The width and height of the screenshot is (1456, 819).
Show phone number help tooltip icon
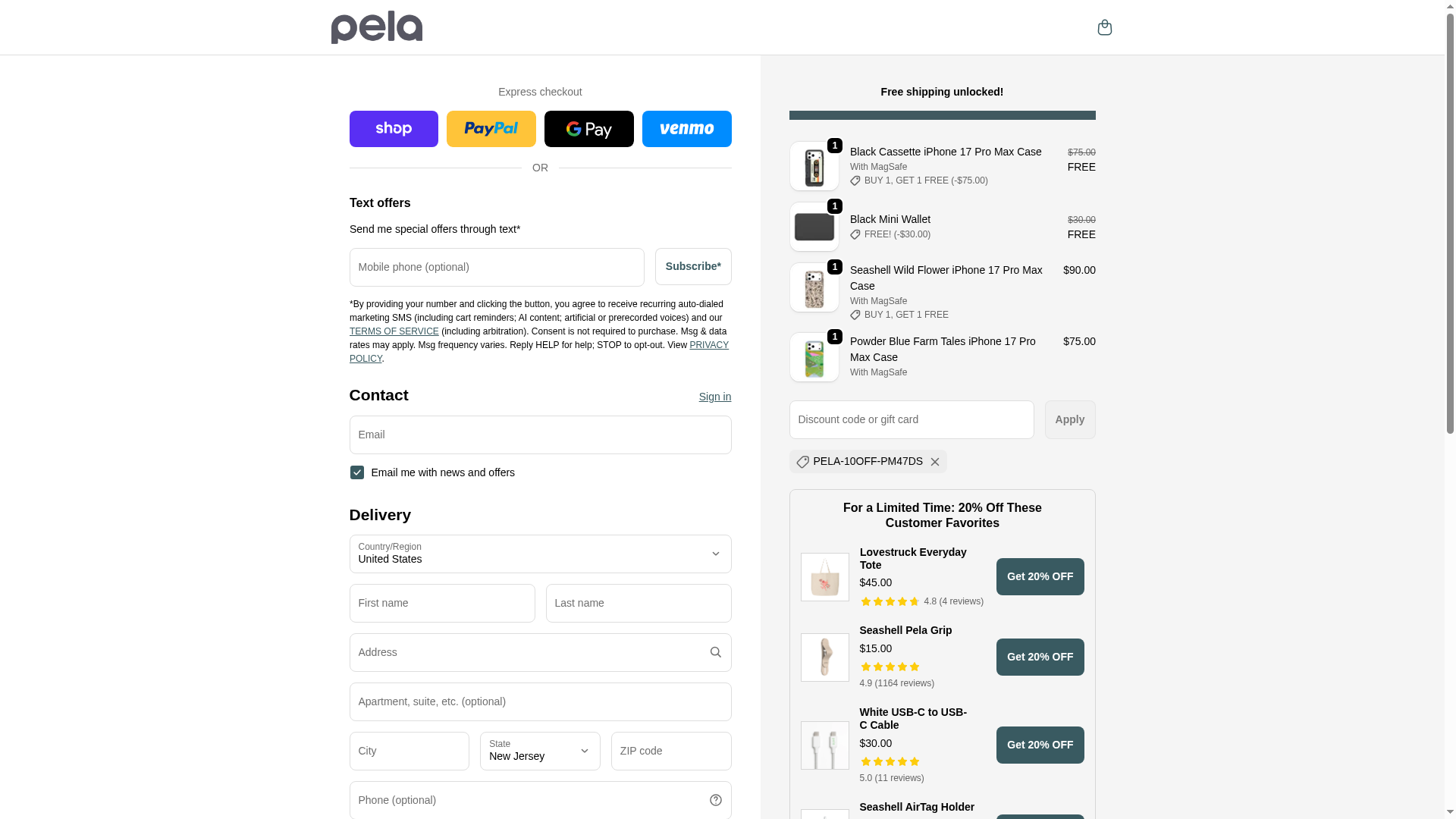click(x=715, y=800)
